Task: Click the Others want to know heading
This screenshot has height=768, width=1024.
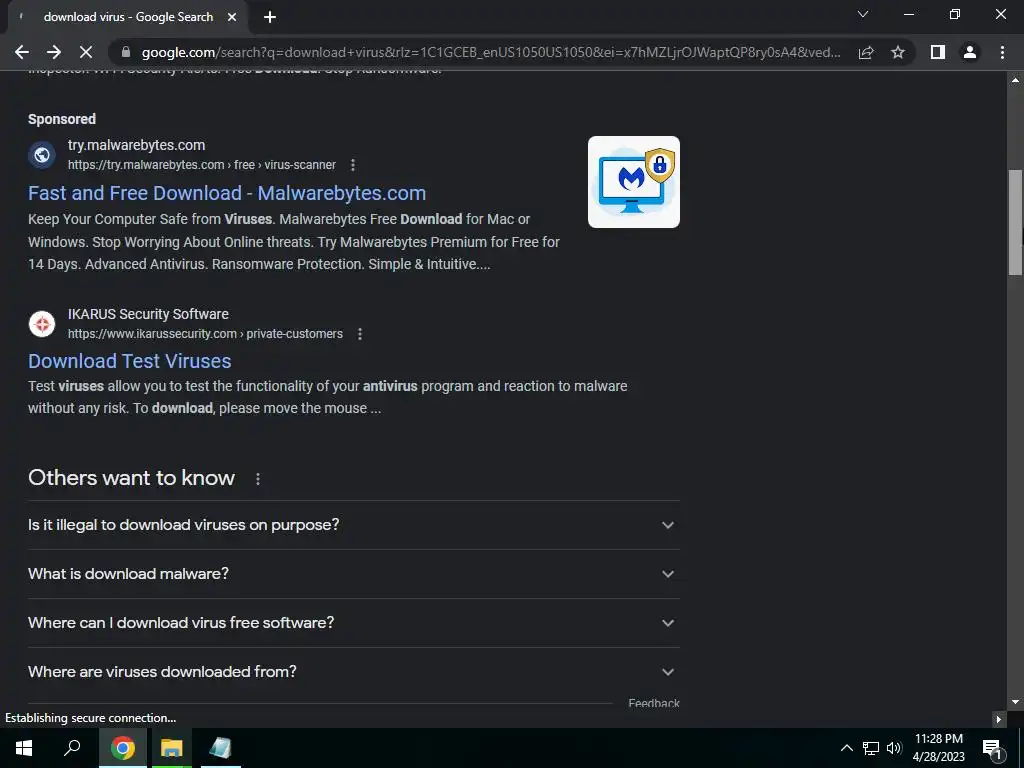Action: tap(131, 478)
